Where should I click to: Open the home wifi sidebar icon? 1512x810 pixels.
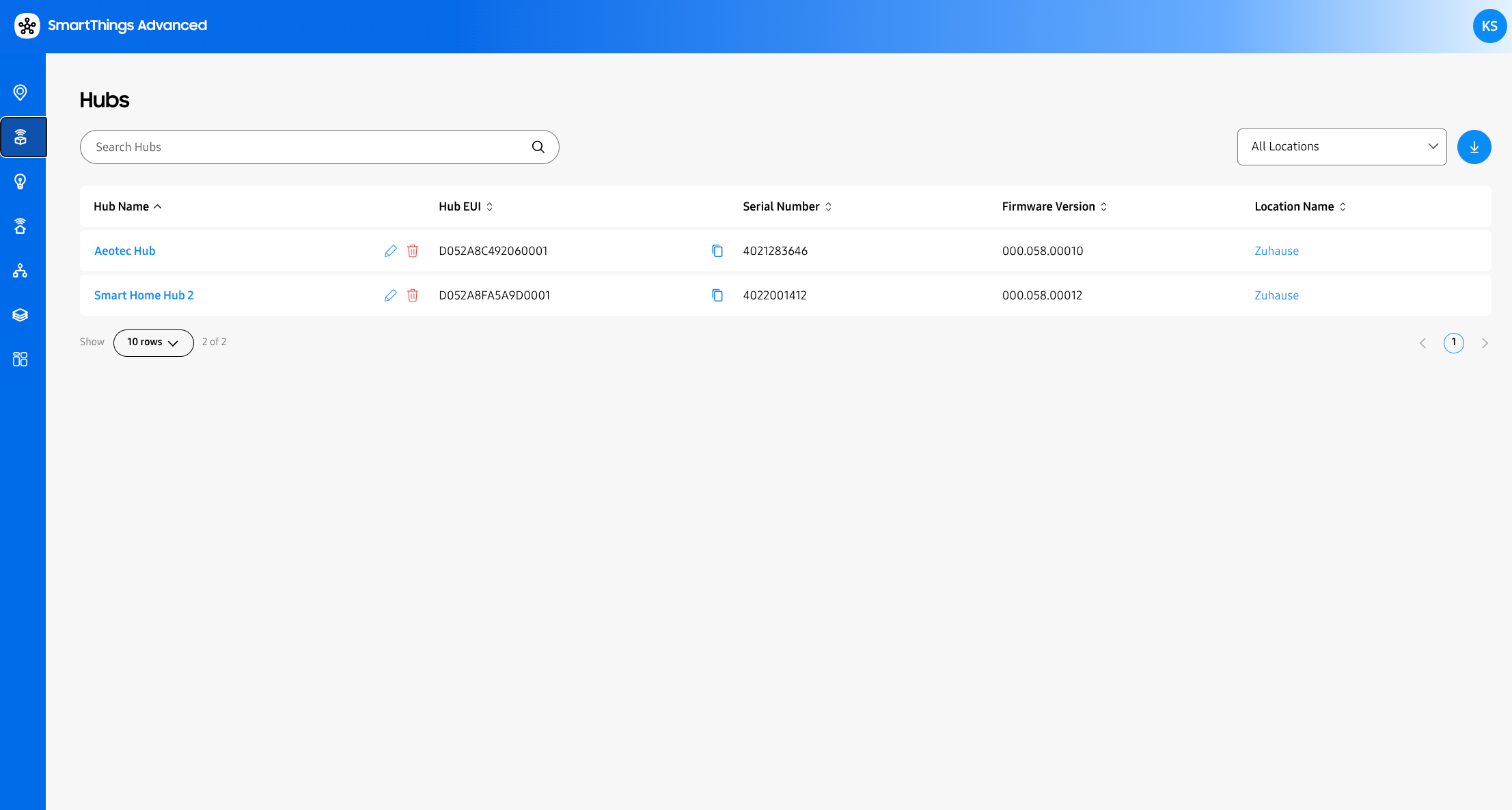(20, 226)
